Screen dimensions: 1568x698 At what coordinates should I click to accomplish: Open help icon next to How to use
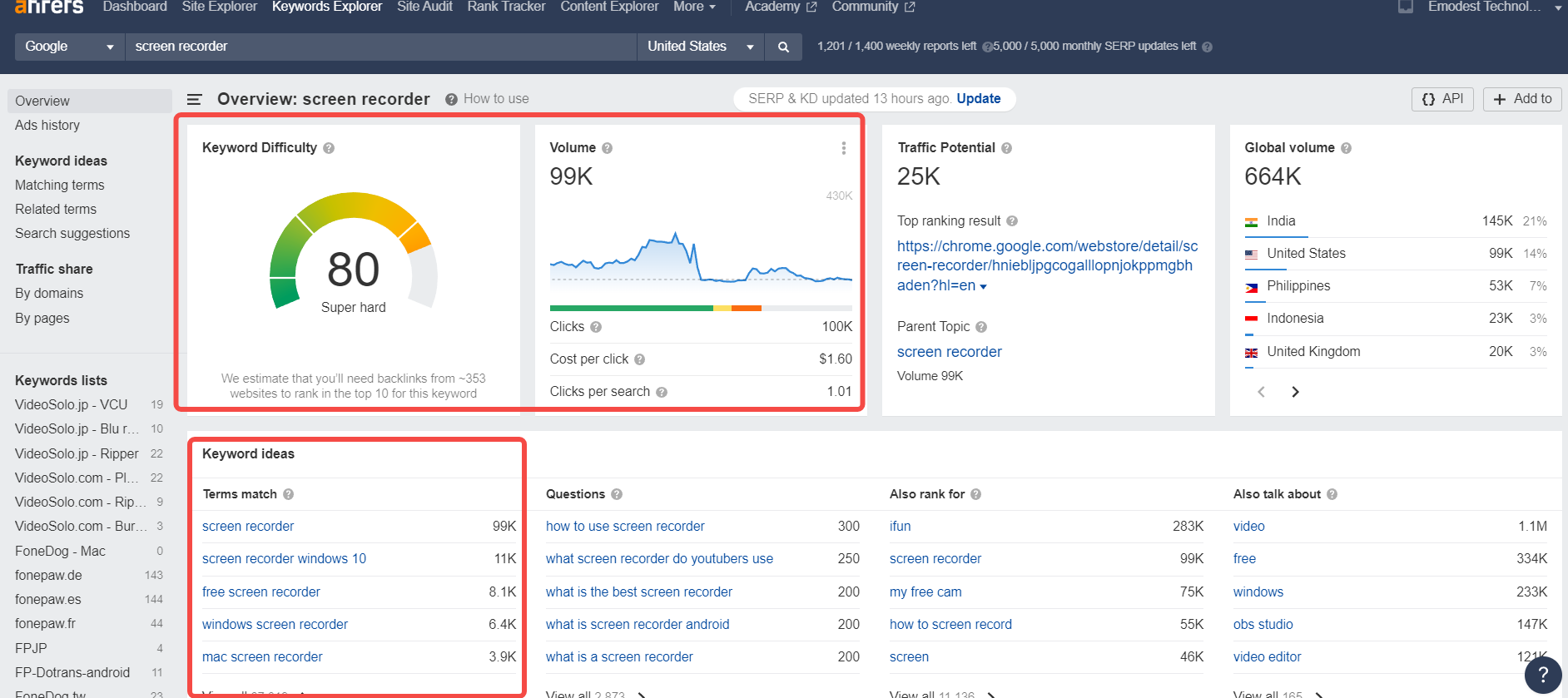(x=451, y=99)
